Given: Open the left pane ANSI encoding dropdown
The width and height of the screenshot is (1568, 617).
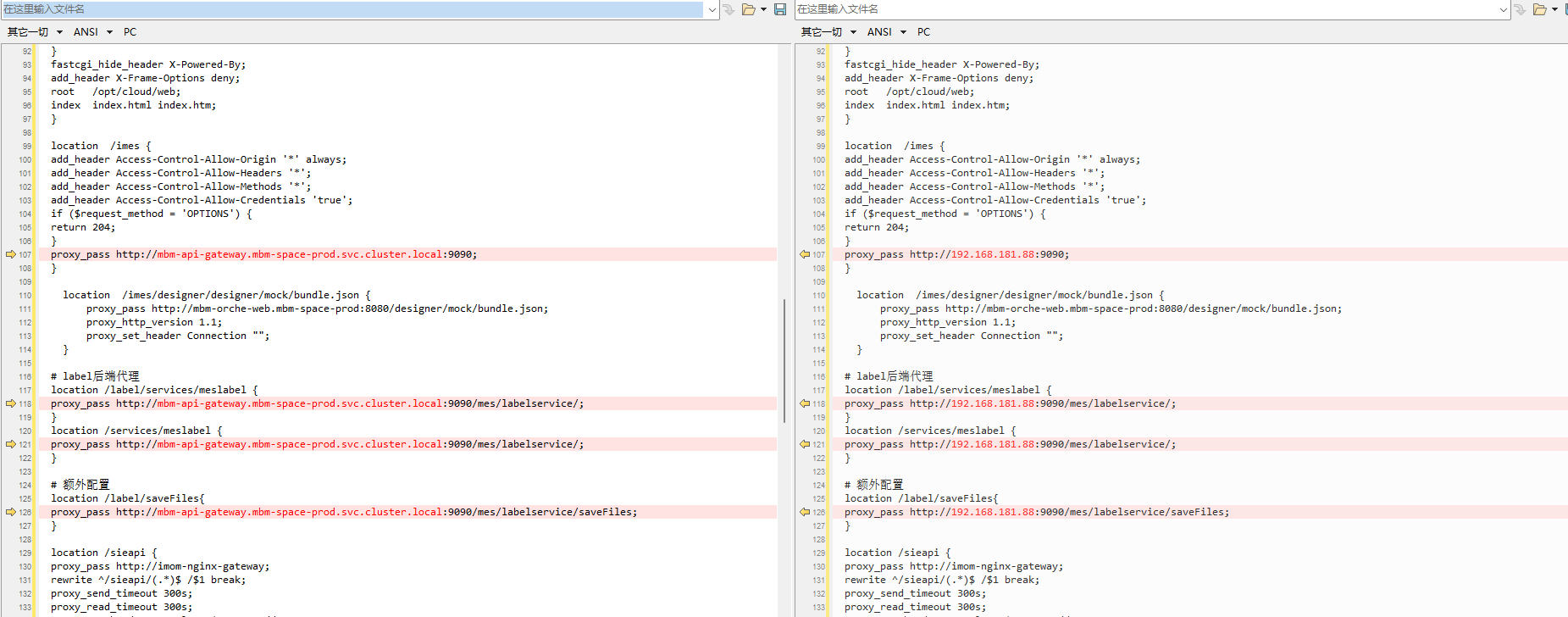Looking at the screenshot, I should click(92, 32).
